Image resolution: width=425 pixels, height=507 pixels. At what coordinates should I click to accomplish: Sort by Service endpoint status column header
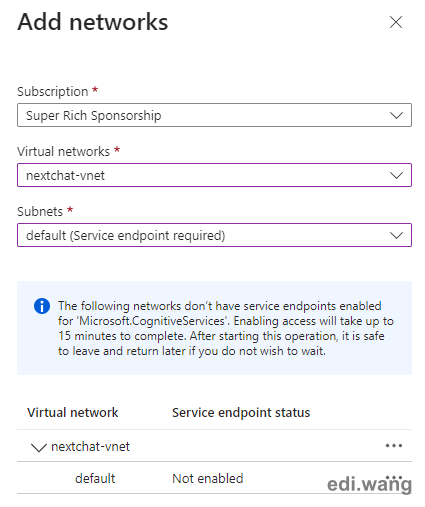click(241, 412)
